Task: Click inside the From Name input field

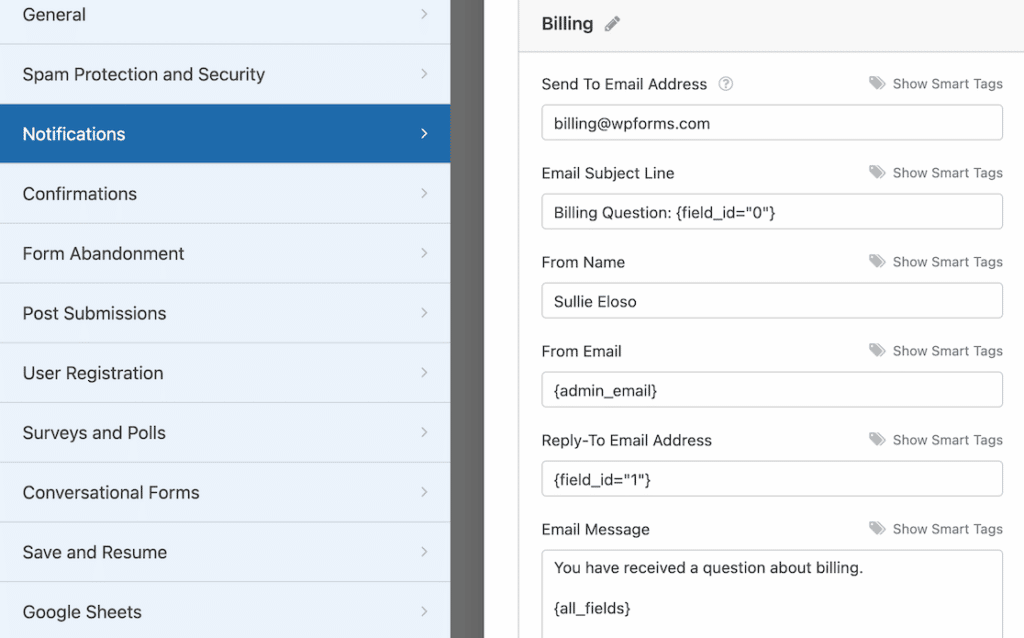Action: (x=770, y=300)
